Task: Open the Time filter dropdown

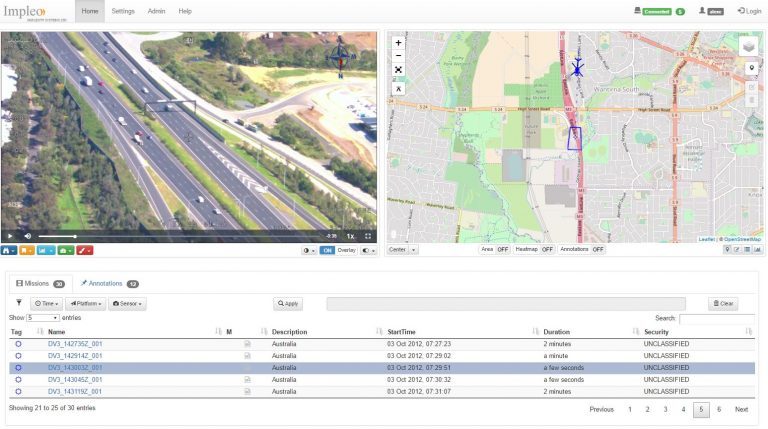Action: 46,303
